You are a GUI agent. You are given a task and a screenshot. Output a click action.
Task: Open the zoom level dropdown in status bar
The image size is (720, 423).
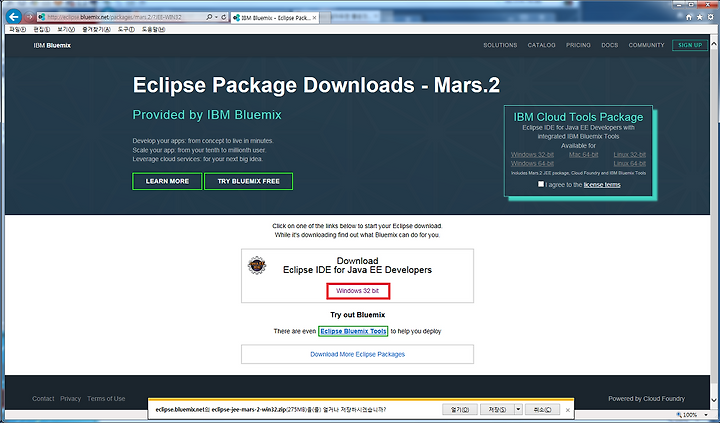pos(706,415)
